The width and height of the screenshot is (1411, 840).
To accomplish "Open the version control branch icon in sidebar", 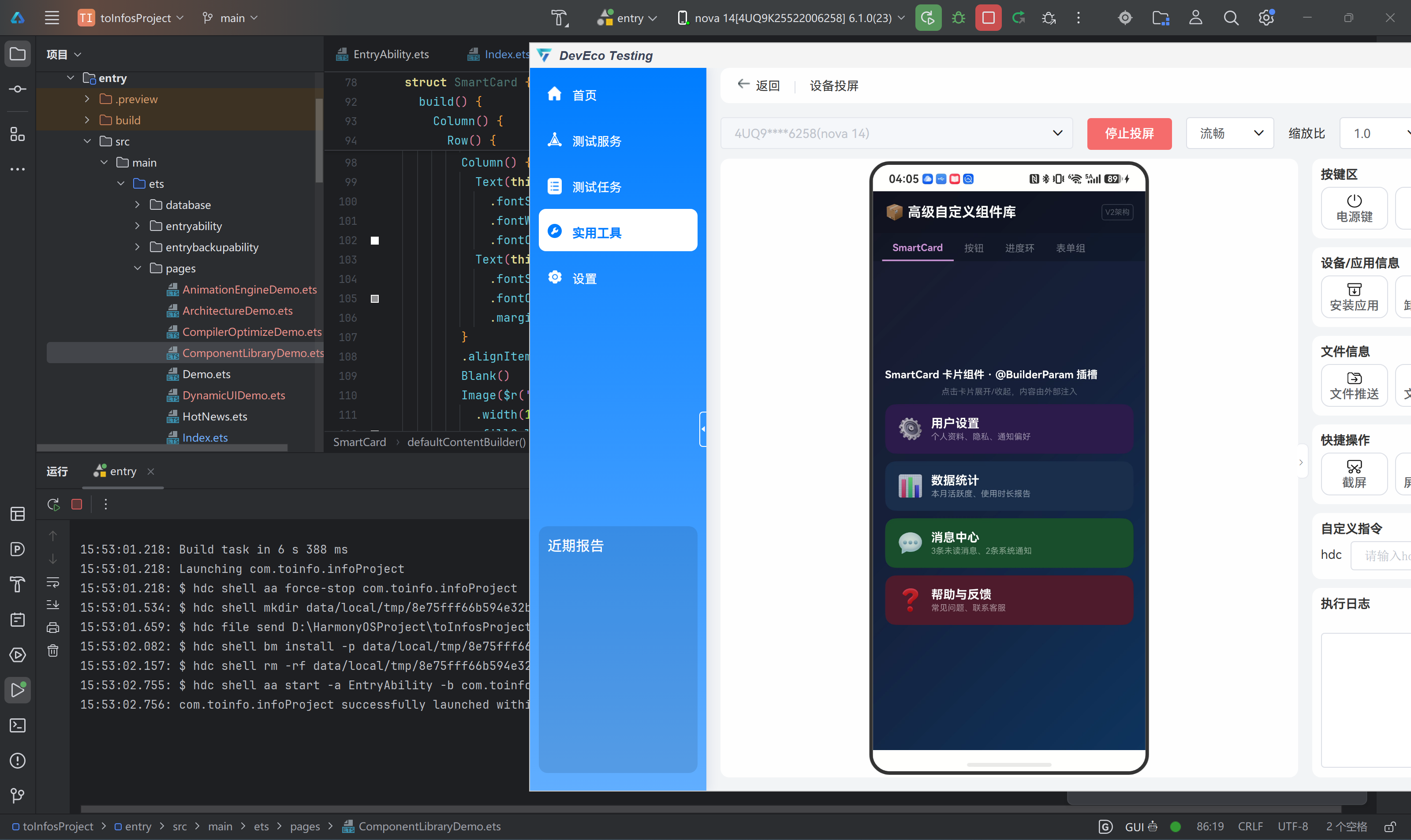I will pyautogui.click(x=18, y=795).
